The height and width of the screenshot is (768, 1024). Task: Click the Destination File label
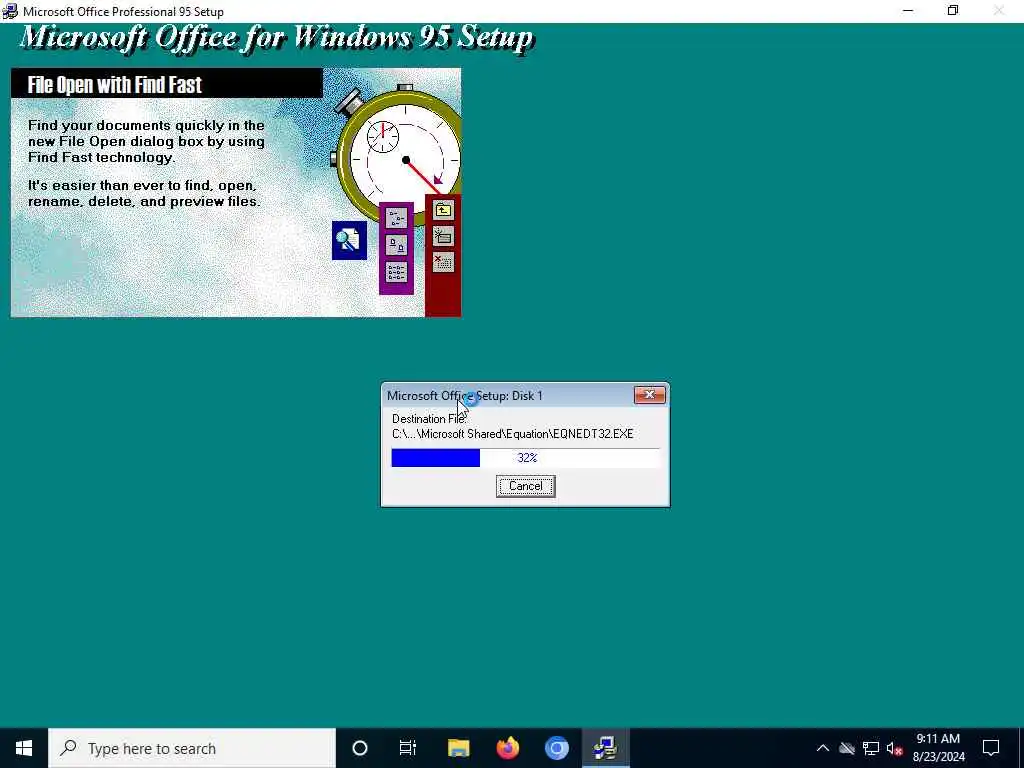pyautogui.click(x=428, y=419)
